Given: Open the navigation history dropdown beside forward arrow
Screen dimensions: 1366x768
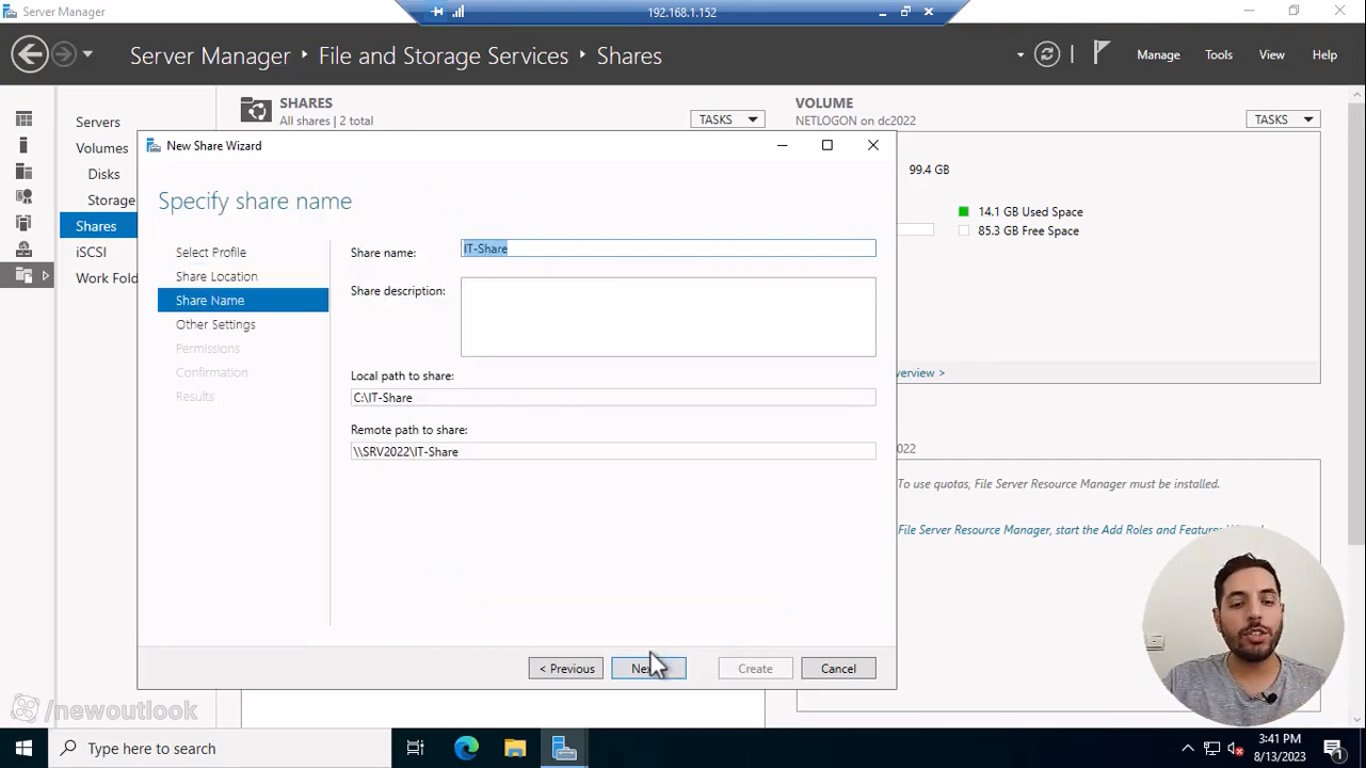Looking at the screenshot, I should click(88, 54).
